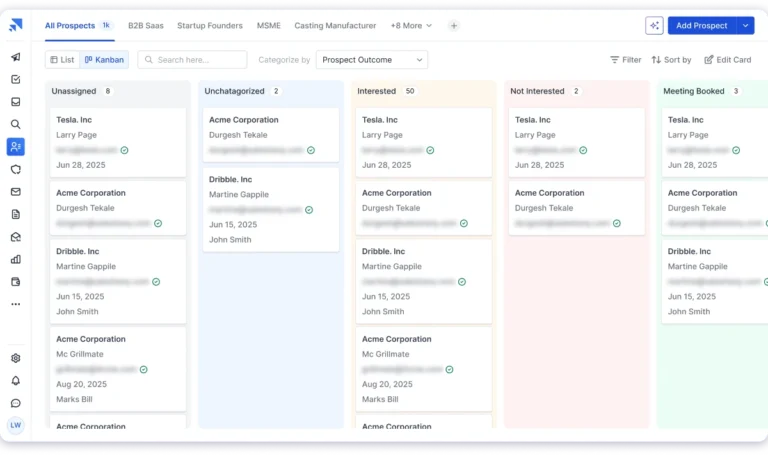Switch to Kanban view

pos(104,60)
